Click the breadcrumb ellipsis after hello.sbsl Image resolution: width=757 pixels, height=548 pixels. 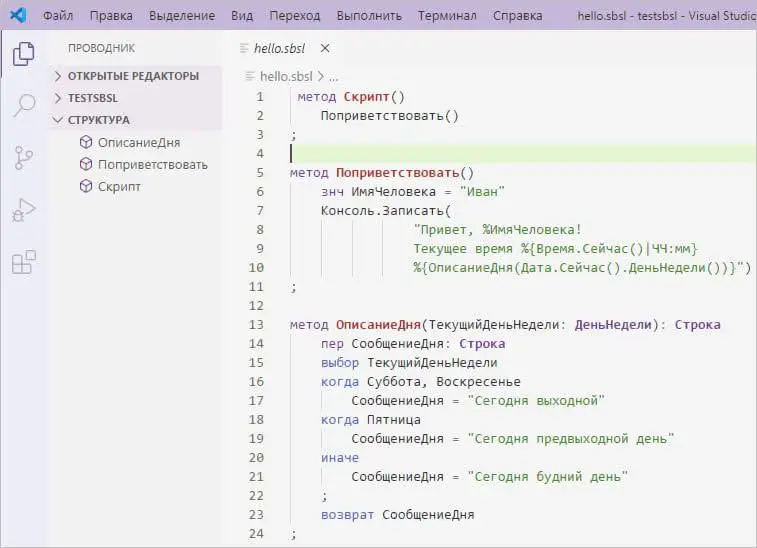click(334, 77)
